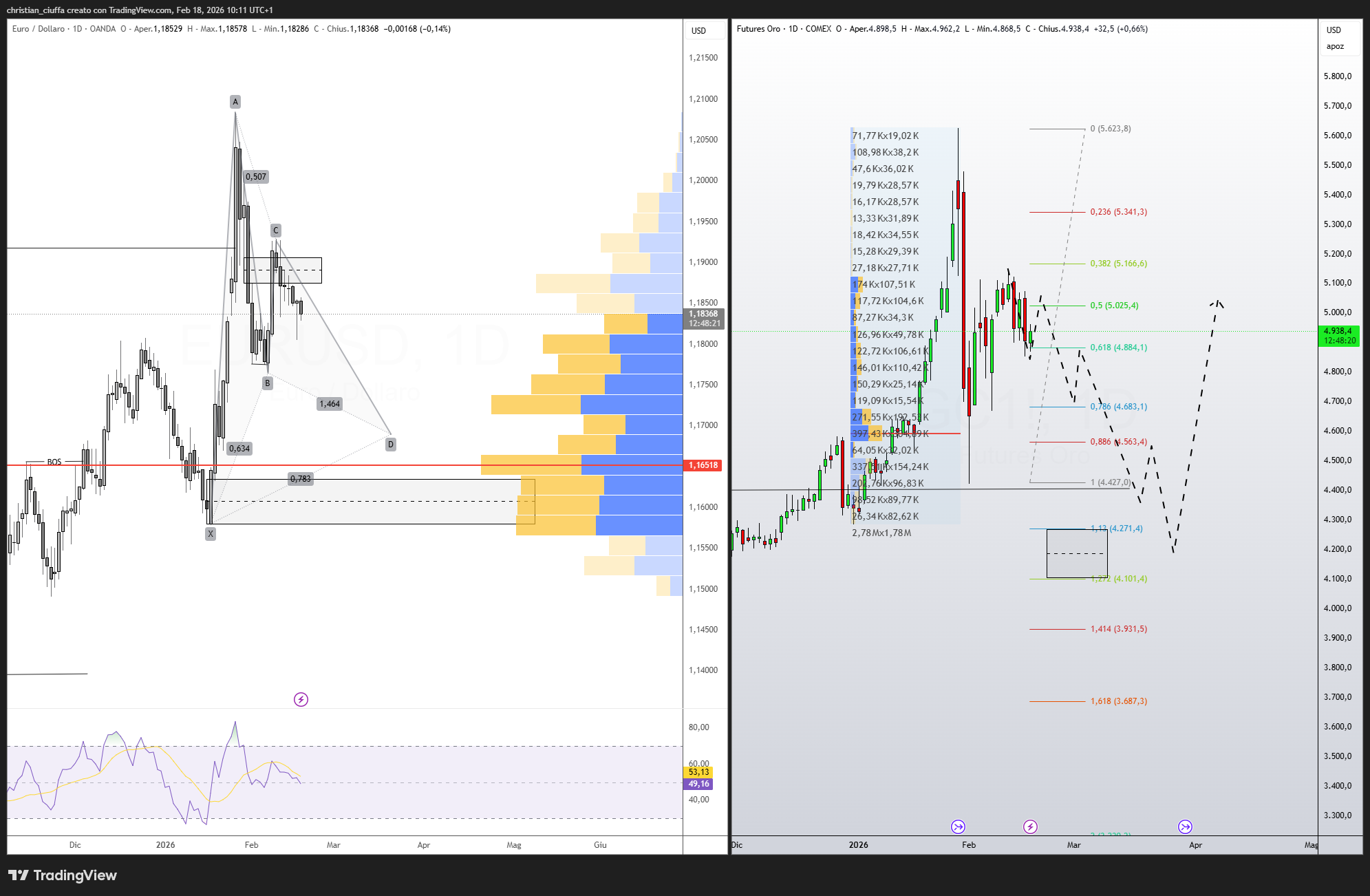This screenshot has height=896, width=1370.
Task: Click the 80,00 level on the RSI scale
Action: coord(699,727)
